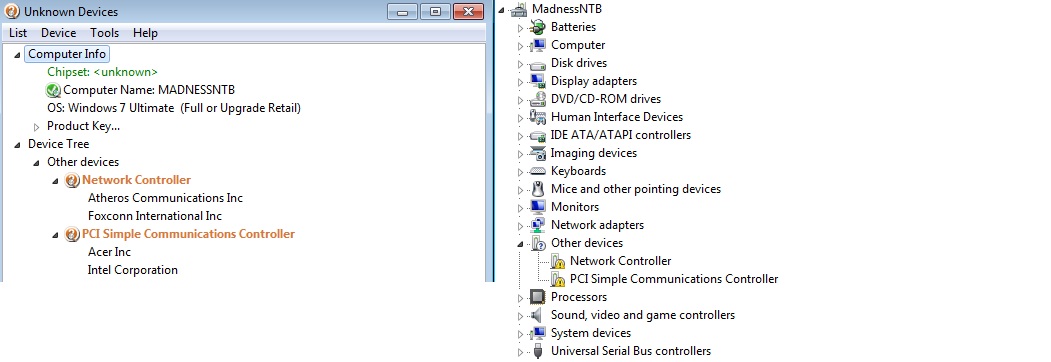The height and width of the screenshot is (362, 1051).
Task: Select Foxconn International Inc
Action: point(155,217)
